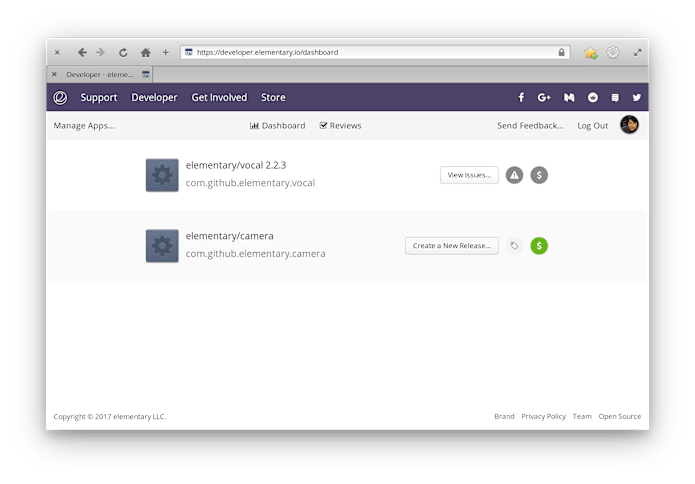Open the Reddit social icon
The image size is (695, 484).
point(593,97)
